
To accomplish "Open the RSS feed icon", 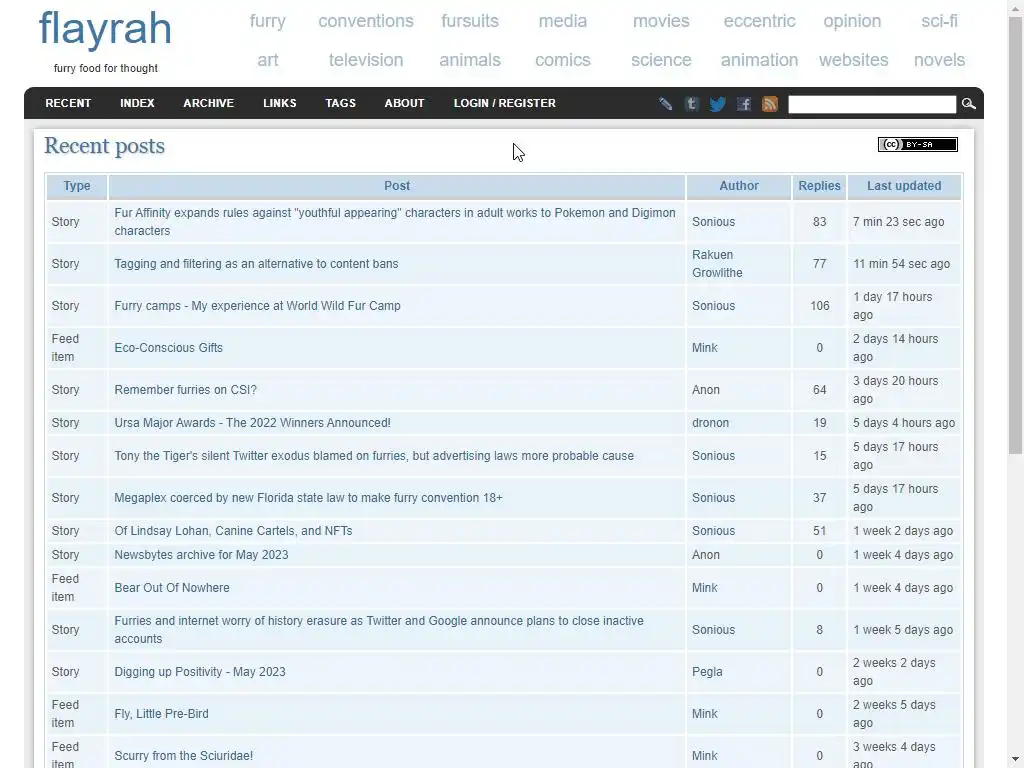I will [770, 104].
